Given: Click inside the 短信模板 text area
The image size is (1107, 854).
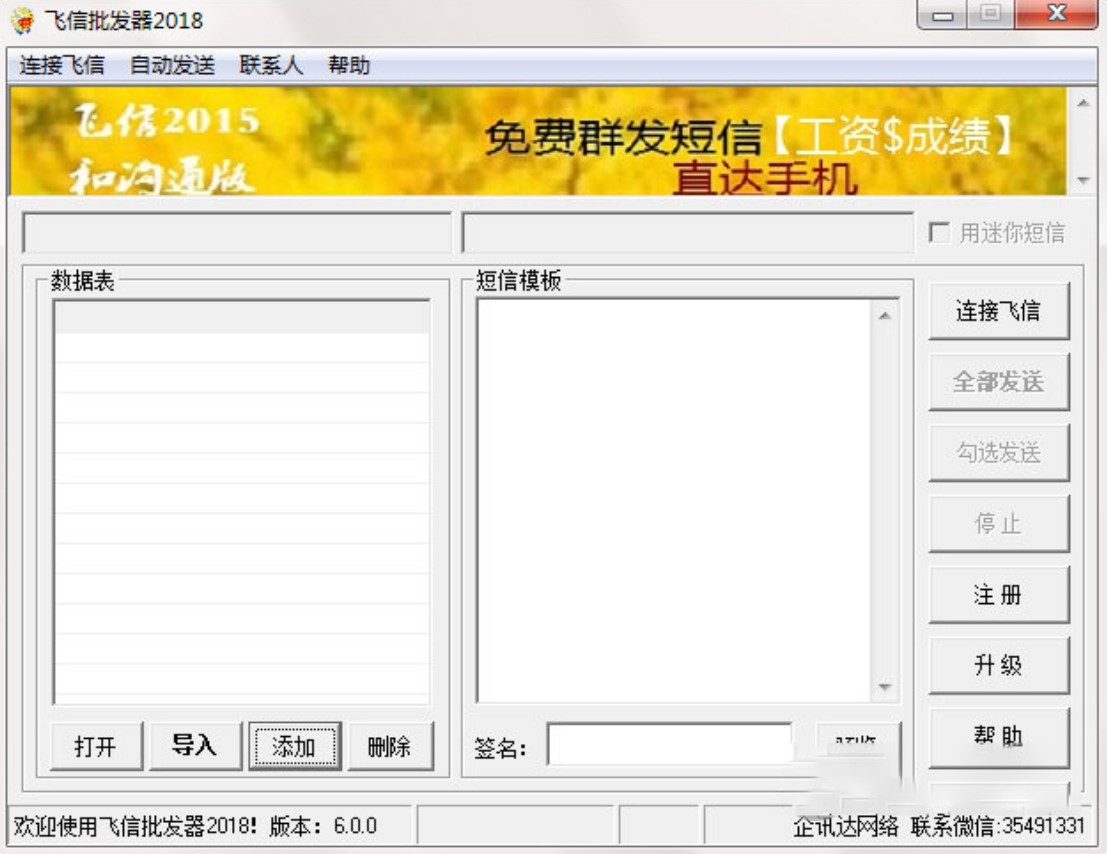Looking at the screenshot, I should pos(674,500).
